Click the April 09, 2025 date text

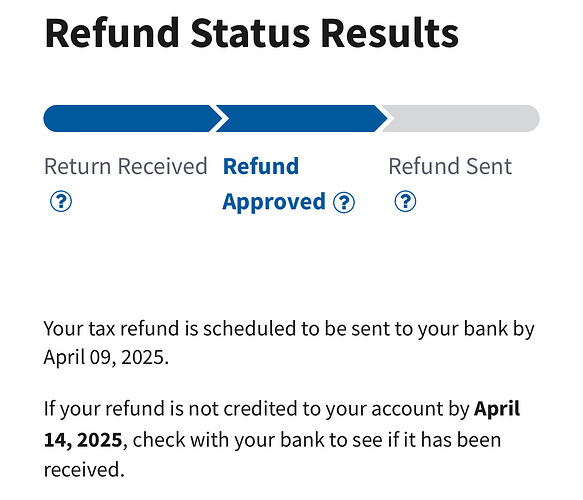(x=106, y=357)
